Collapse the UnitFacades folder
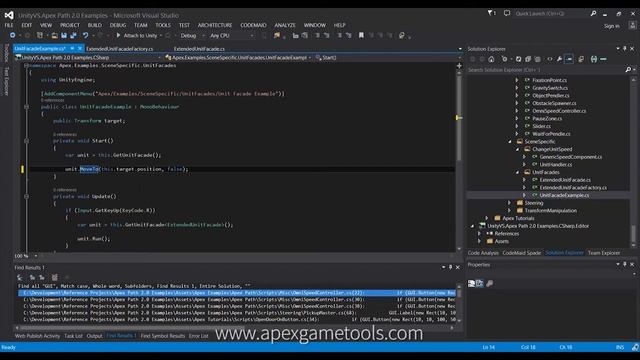Image resolution: width=640 pixels, height=360 pixels. point(517,172)
